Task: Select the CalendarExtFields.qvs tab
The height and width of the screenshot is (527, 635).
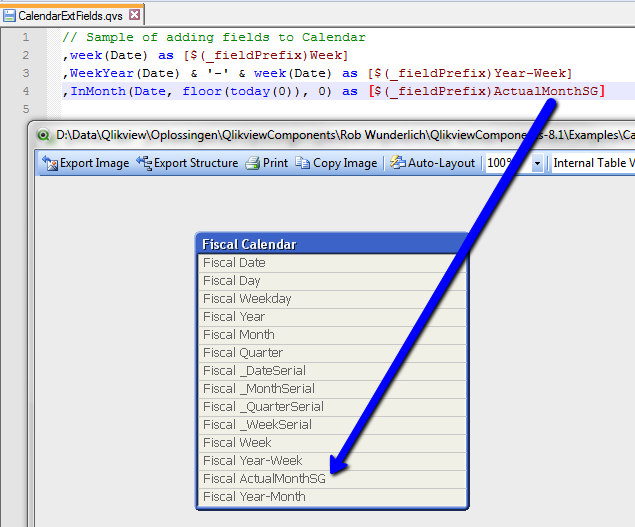Action: (70, 16)
